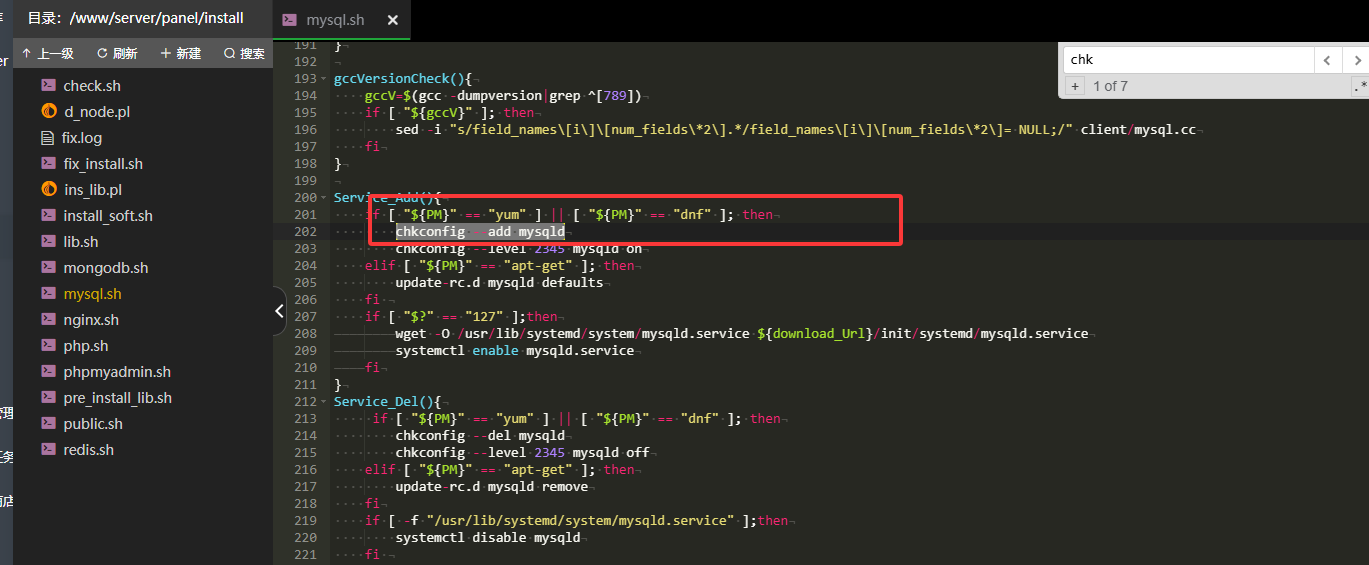Viewport: 1369px width, 565px height.
Task: Open public.sh from the list
Action: tap(92, 424)
